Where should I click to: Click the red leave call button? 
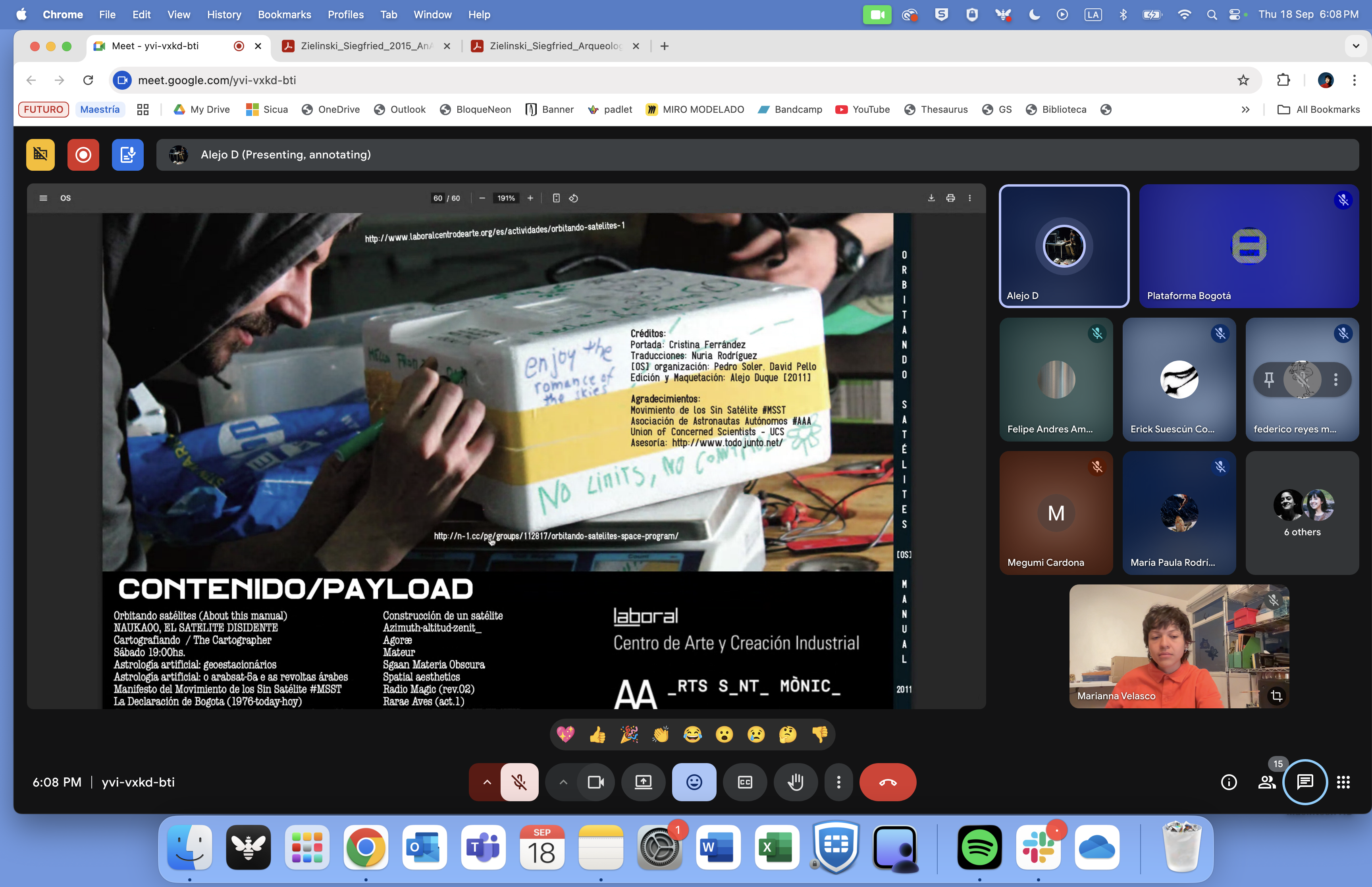(x=887, y=782)
